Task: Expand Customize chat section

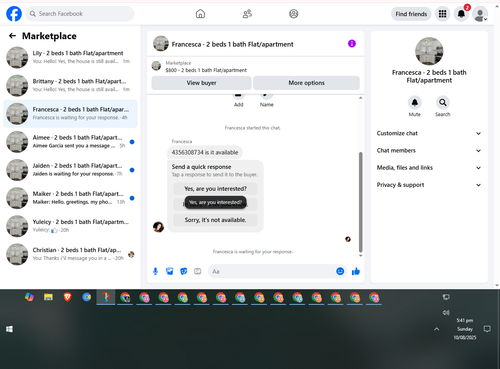Action: (429, 133)
